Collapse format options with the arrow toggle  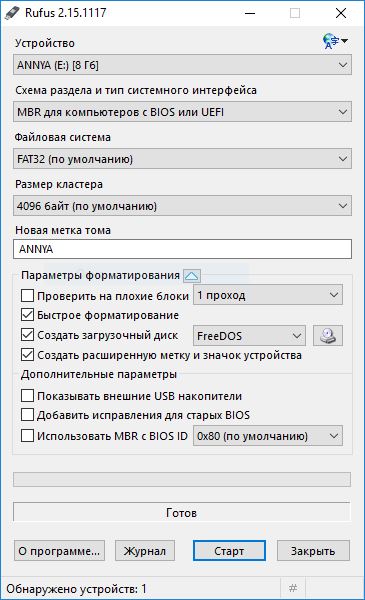pos(192,275)
